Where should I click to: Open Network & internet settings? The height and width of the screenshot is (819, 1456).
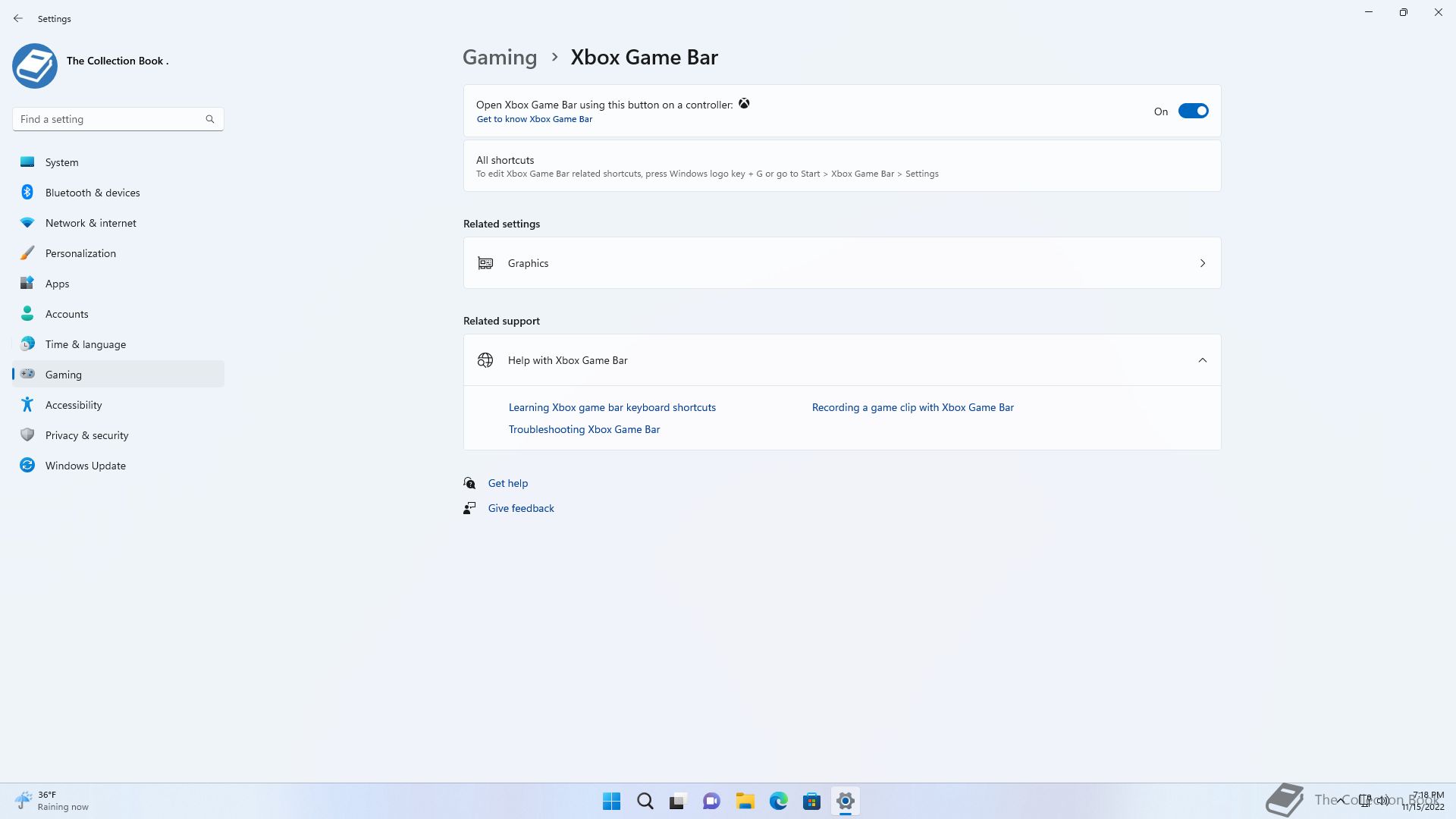pos(90,223)
